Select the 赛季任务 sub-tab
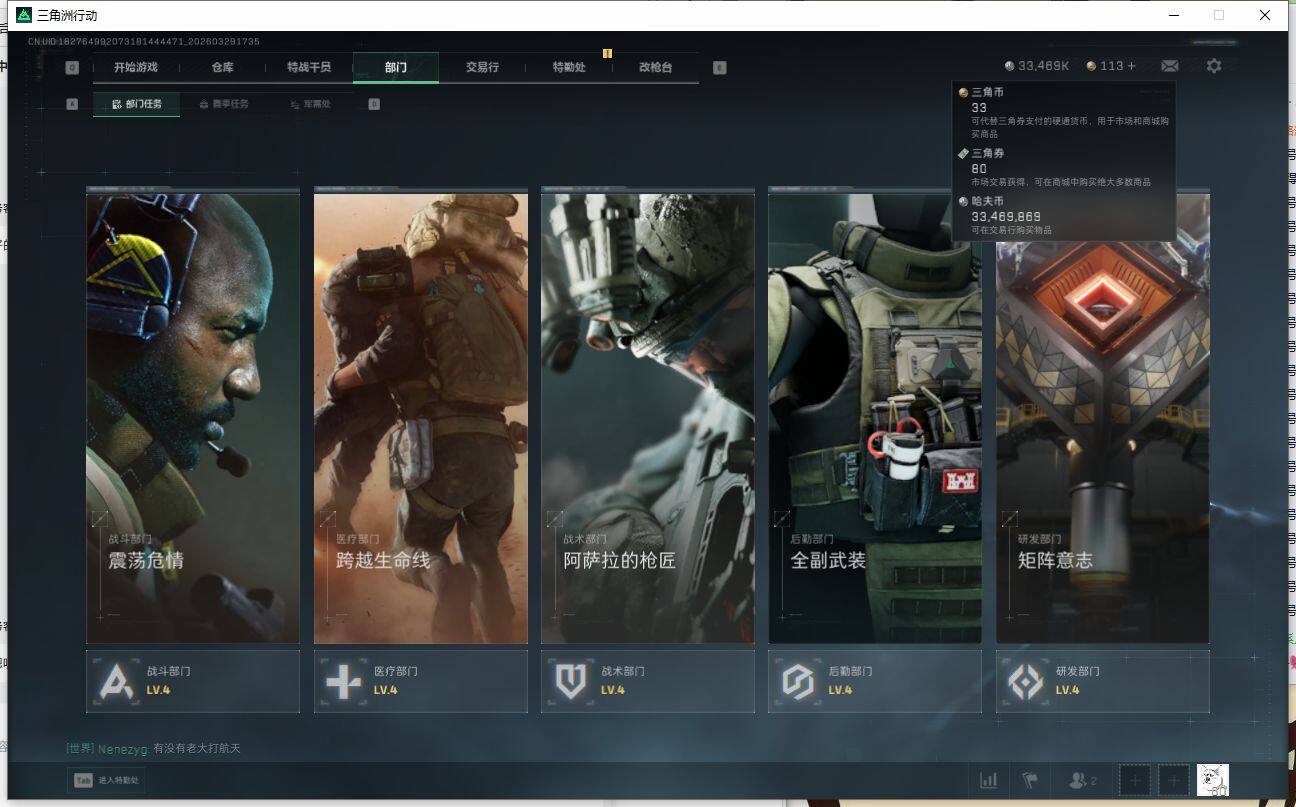Viewport: 1296px width, 807px height. (224, 104)
